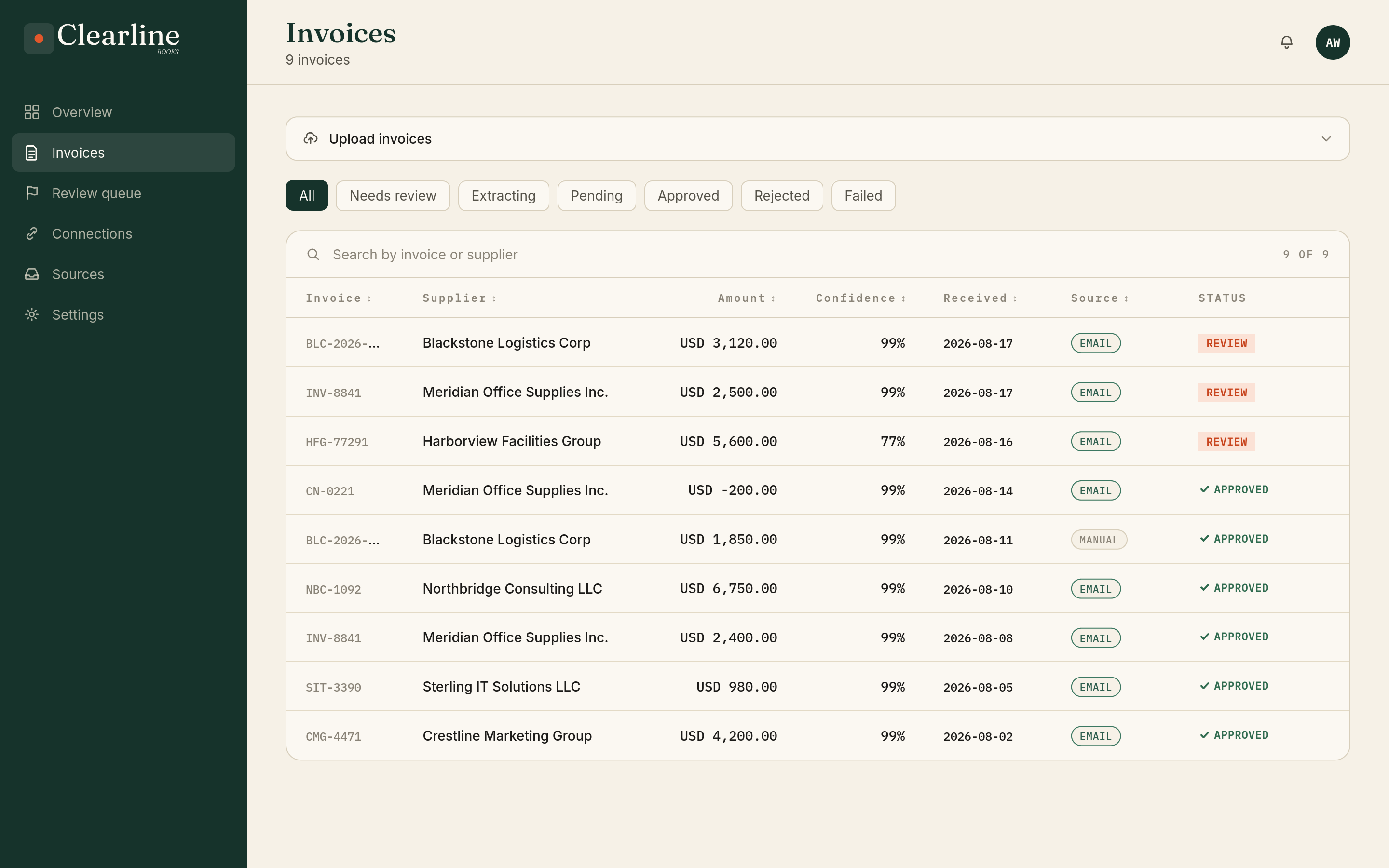This screenshot has height=868, width=1389.
Task: Click MANUAL source tag on Blackstone row
Action: [1099, 540]
